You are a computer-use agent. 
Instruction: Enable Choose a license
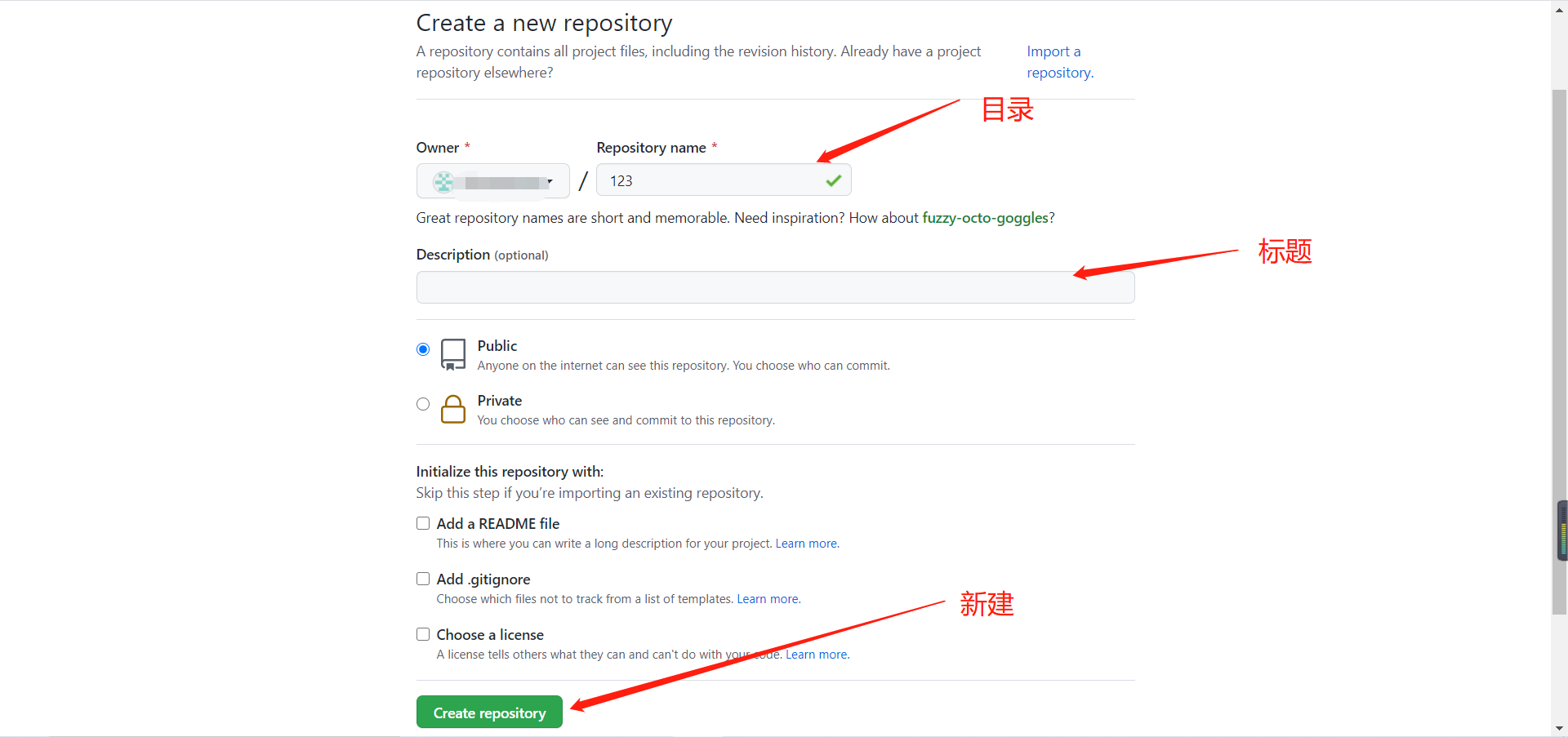click(x=423, y=633)
